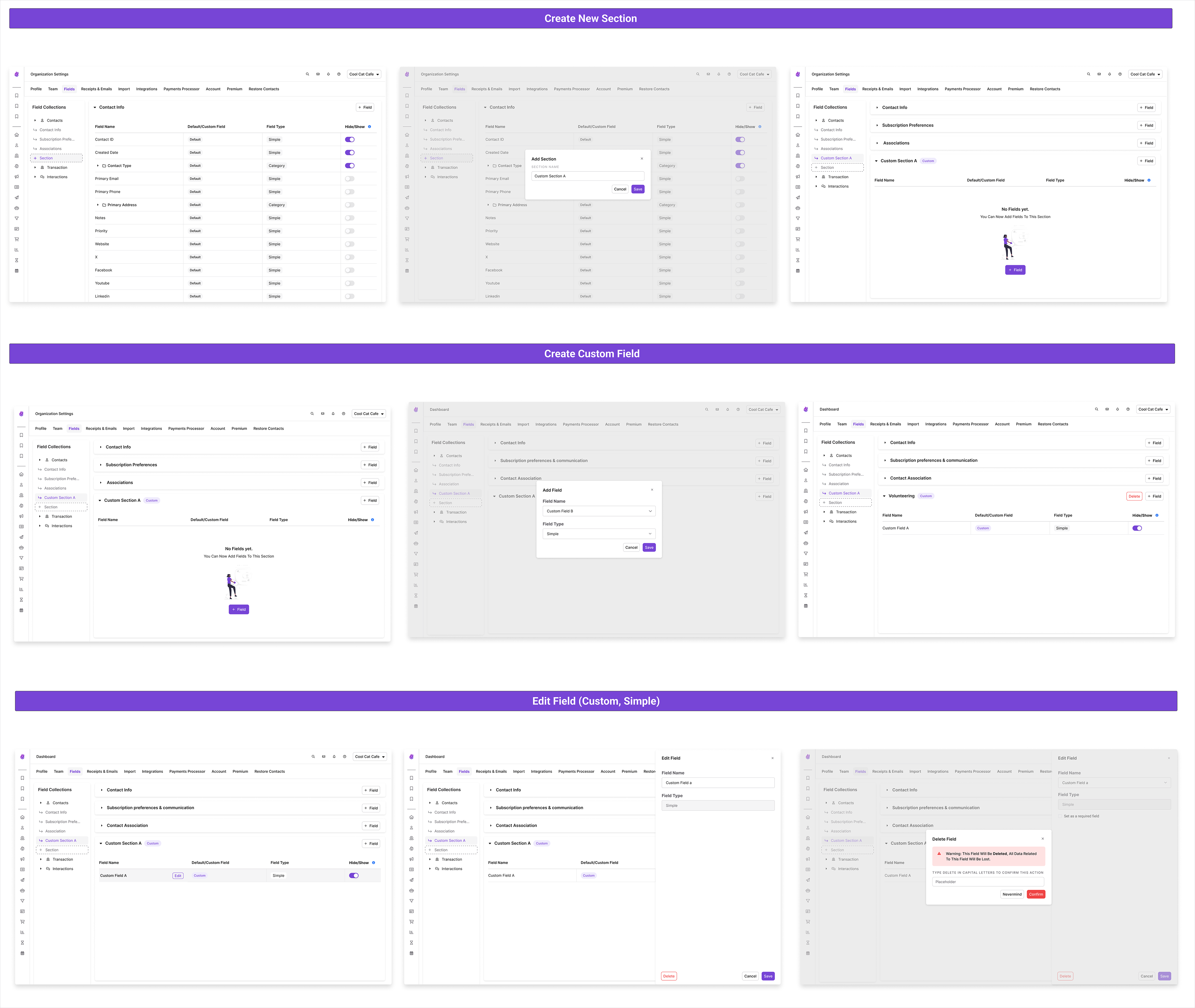The image size is (1195, 1008).
Task: Open Field Name dropdown showing Custom Field B
Action: [598, 511]
